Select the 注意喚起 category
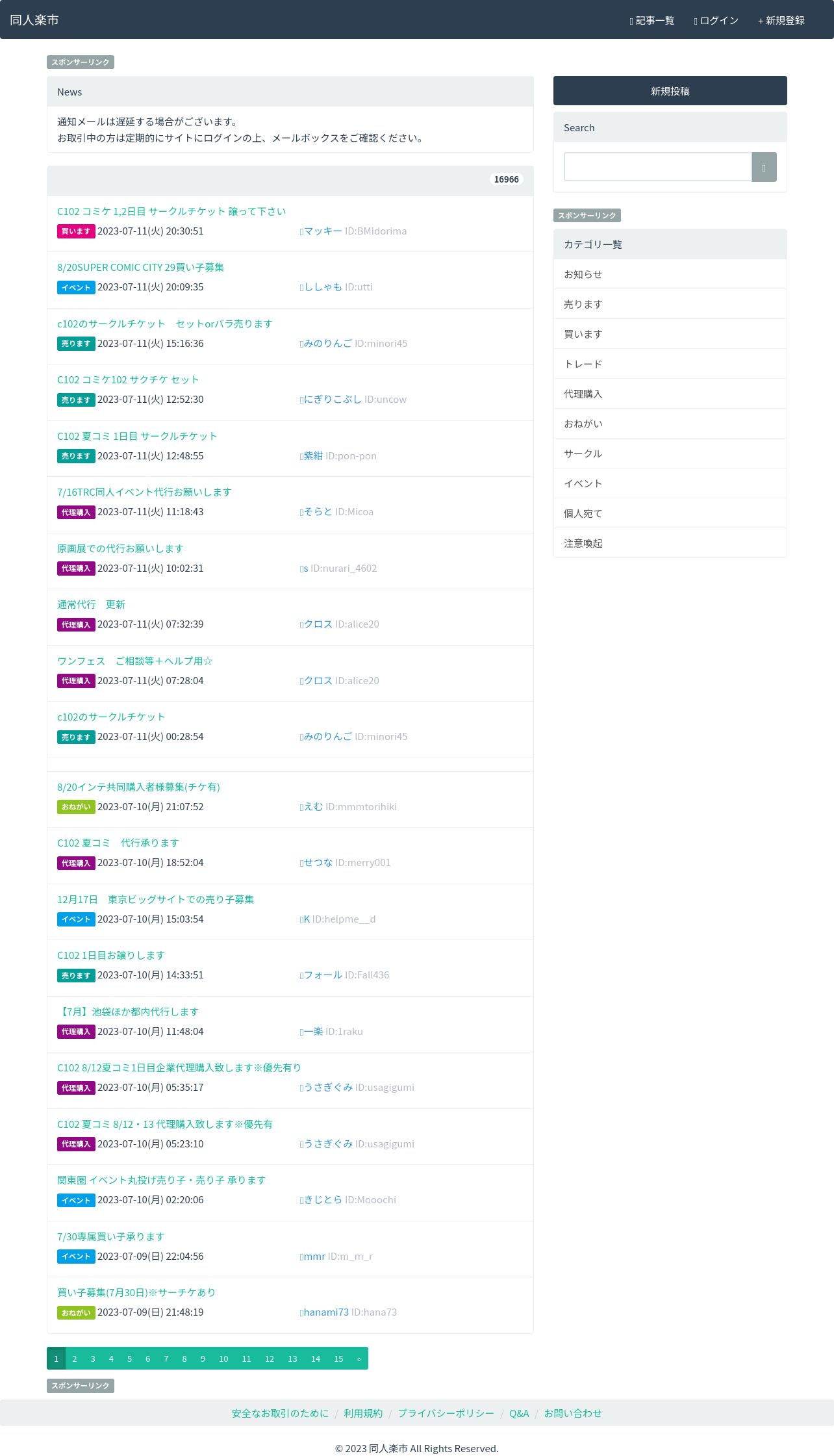Screen dimensions: 834x1456 tap(670, 543)
